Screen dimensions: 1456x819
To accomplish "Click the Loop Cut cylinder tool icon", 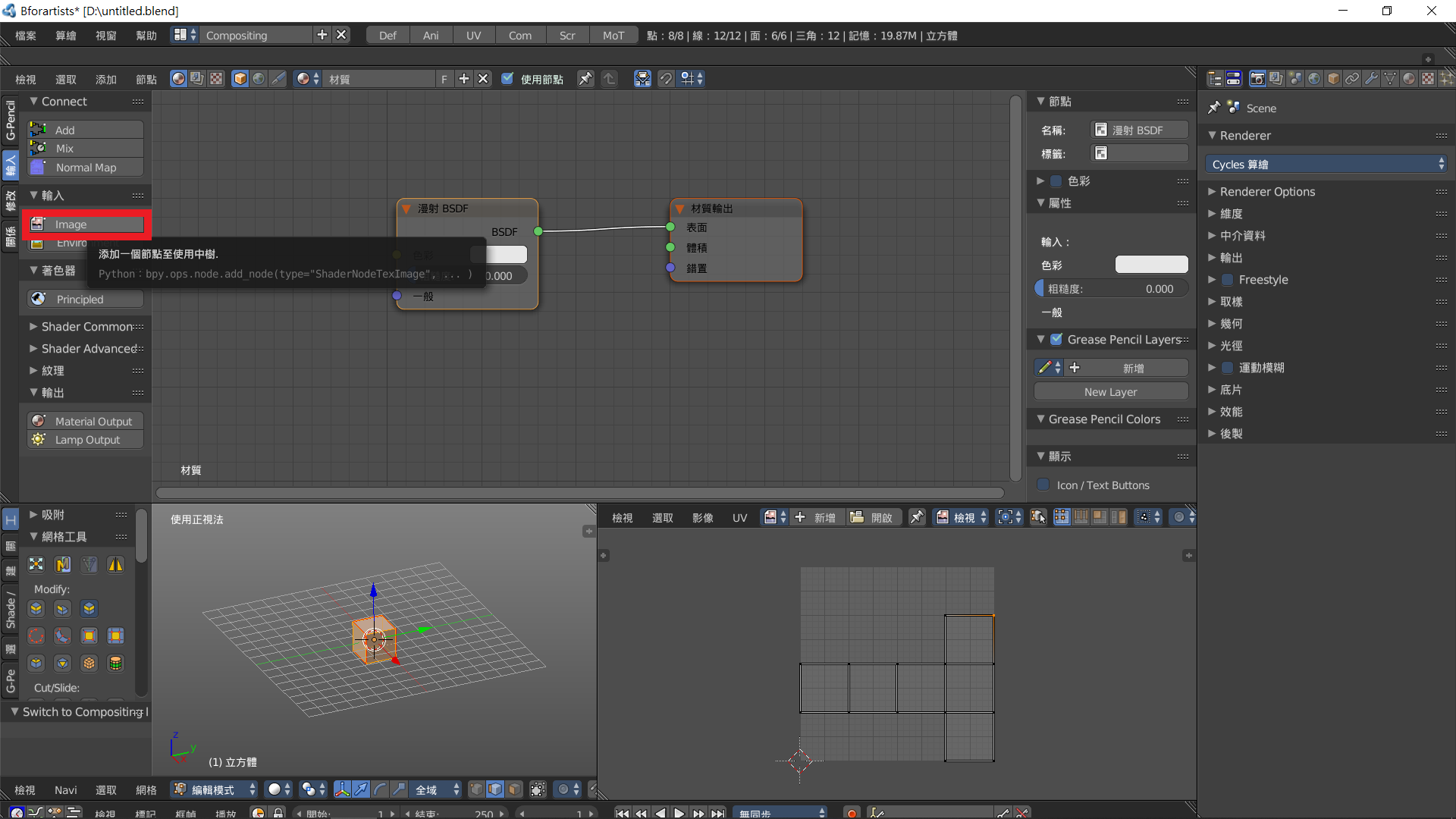I will pos(115,664).
